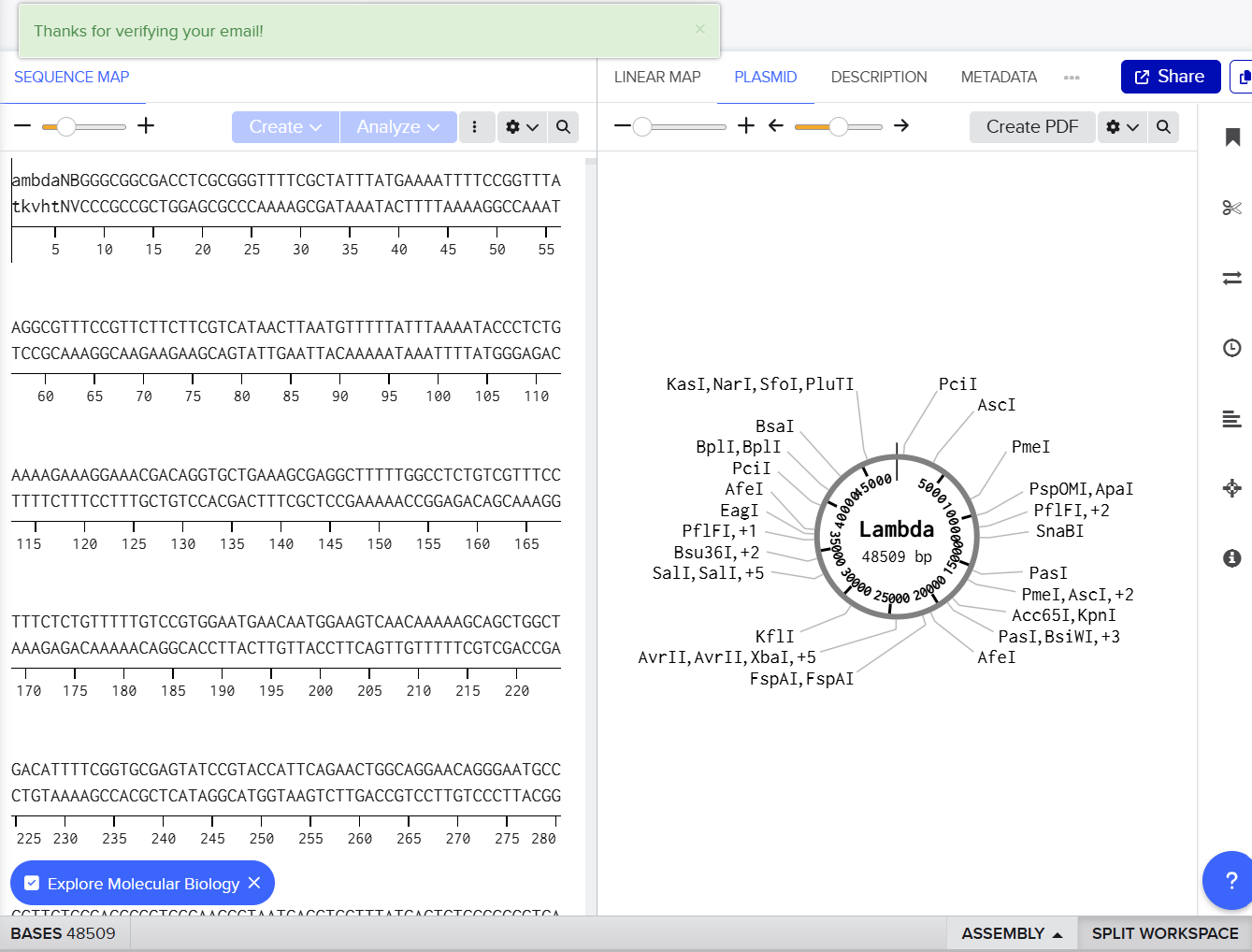Screen dimensions: 1252x952
Task: Open the history clock icon
Action: click(1232, 348)
